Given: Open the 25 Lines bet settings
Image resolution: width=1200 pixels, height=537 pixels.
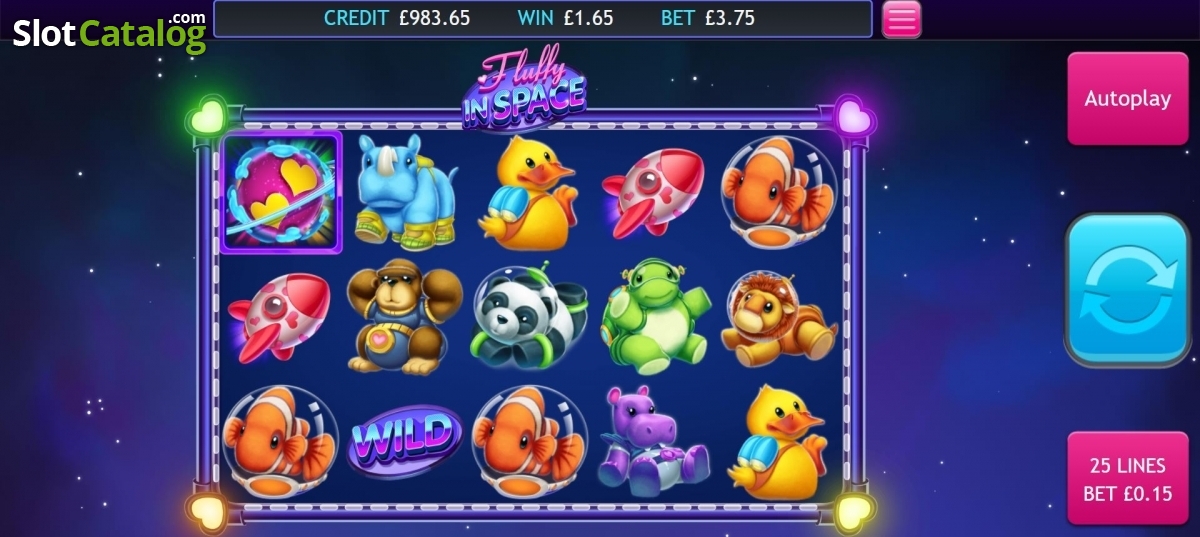Looking at the screenshot, I should [x=1128, y=479].
